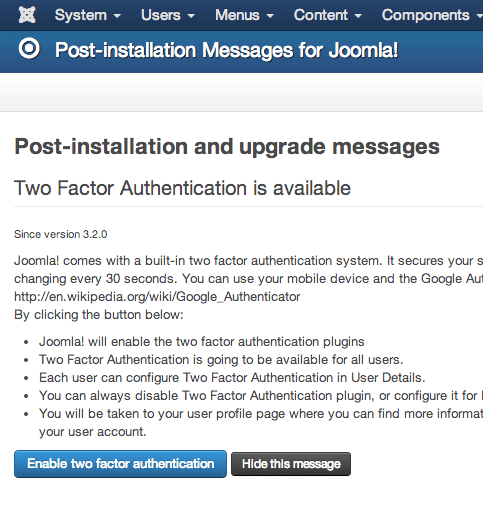Click Enable two factor authentication button
This screenshot has width=483, height=506.
click(x=120, y=464)
